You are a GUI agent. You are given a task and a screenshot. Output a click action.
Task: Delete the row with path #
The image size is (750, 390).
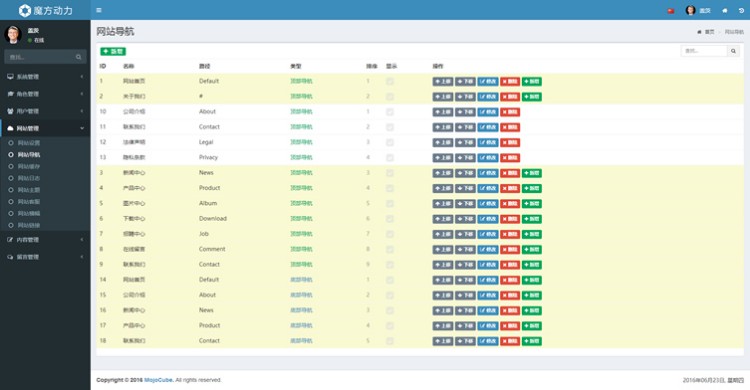pos(510,97)
